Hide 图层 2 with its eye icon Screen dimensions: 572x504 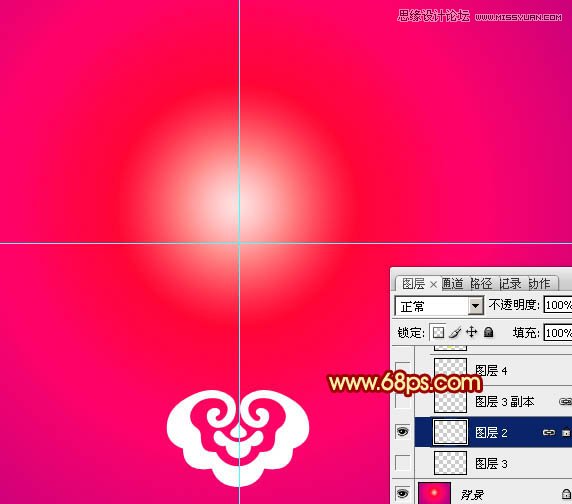[402, 432]
